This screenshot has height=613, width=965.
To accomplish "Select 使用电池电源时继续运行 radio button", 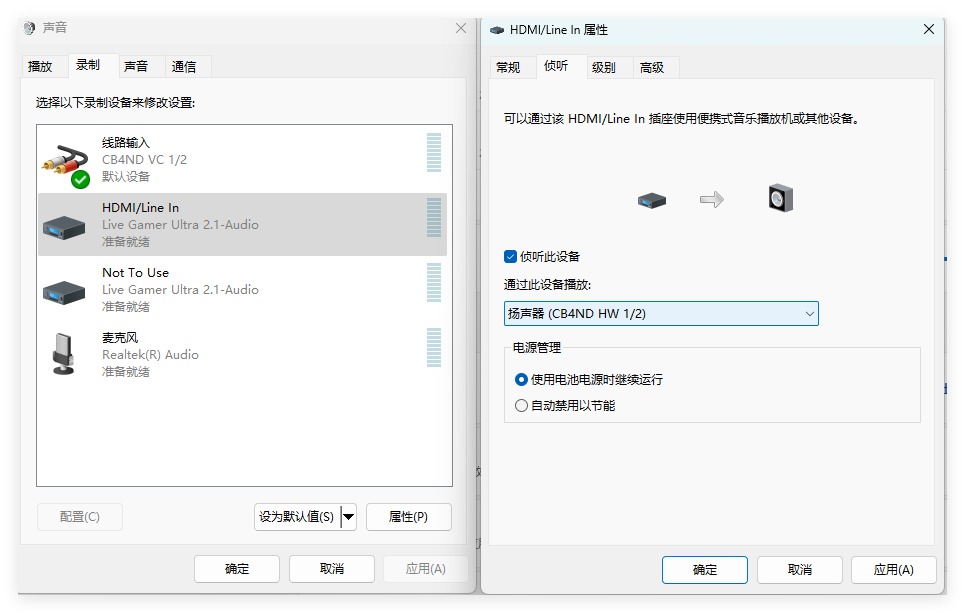I will click(521, 380).
